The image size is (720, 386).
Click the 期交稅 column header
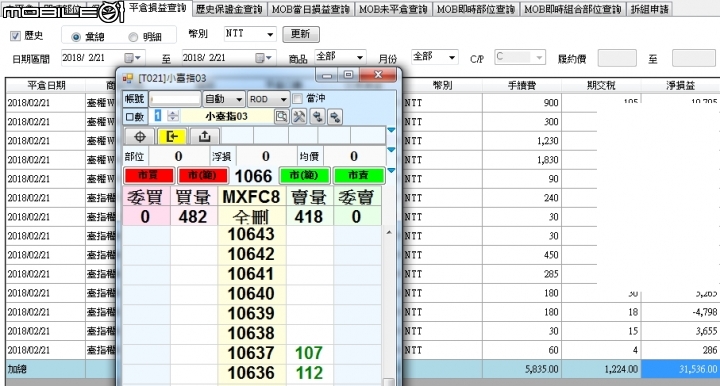pyautogui.click(x=601, y=85)
